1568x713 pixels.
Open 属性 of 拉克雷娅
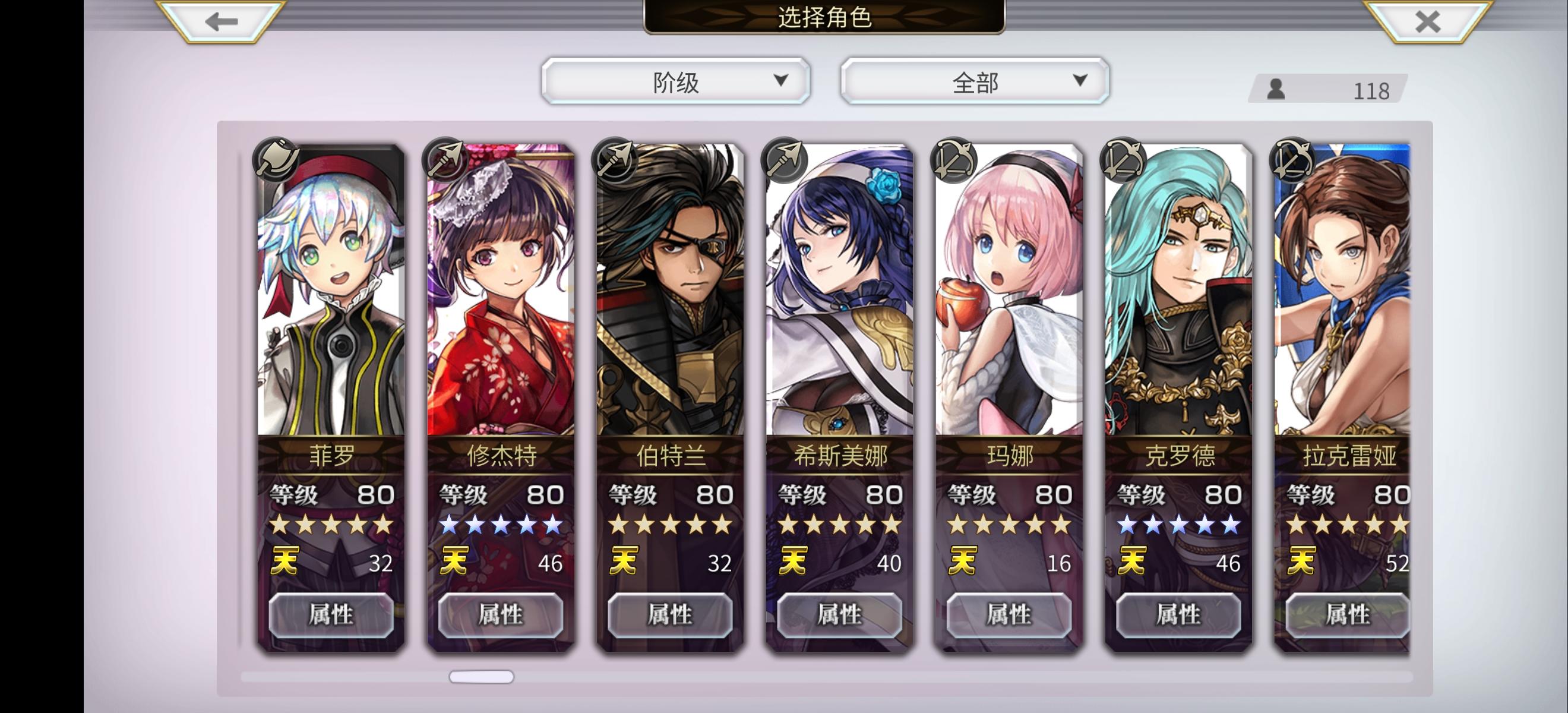pos(1347,615)
